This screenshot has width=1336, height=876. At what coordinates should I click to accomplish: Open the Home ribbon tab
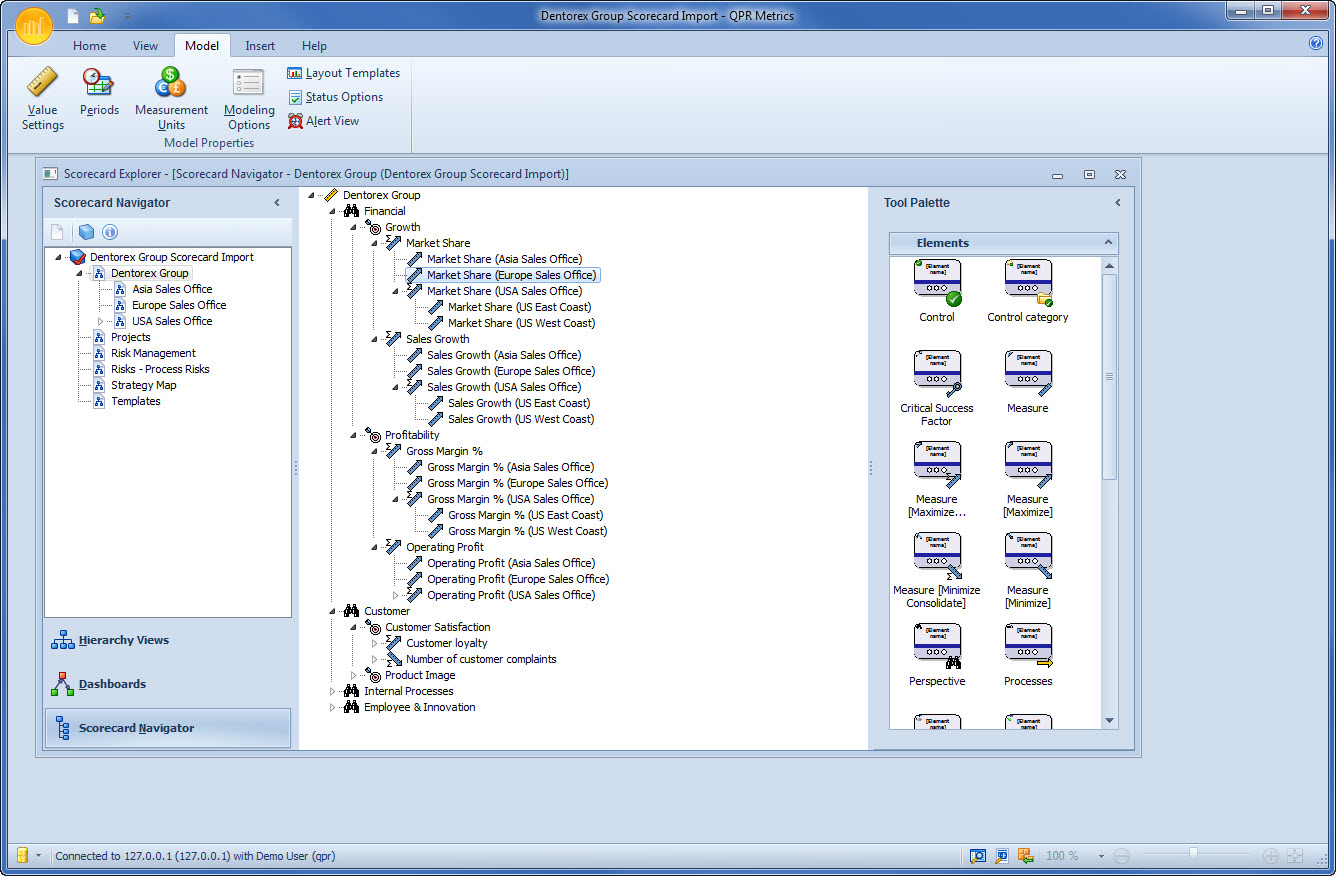click(x=89, y=46)
